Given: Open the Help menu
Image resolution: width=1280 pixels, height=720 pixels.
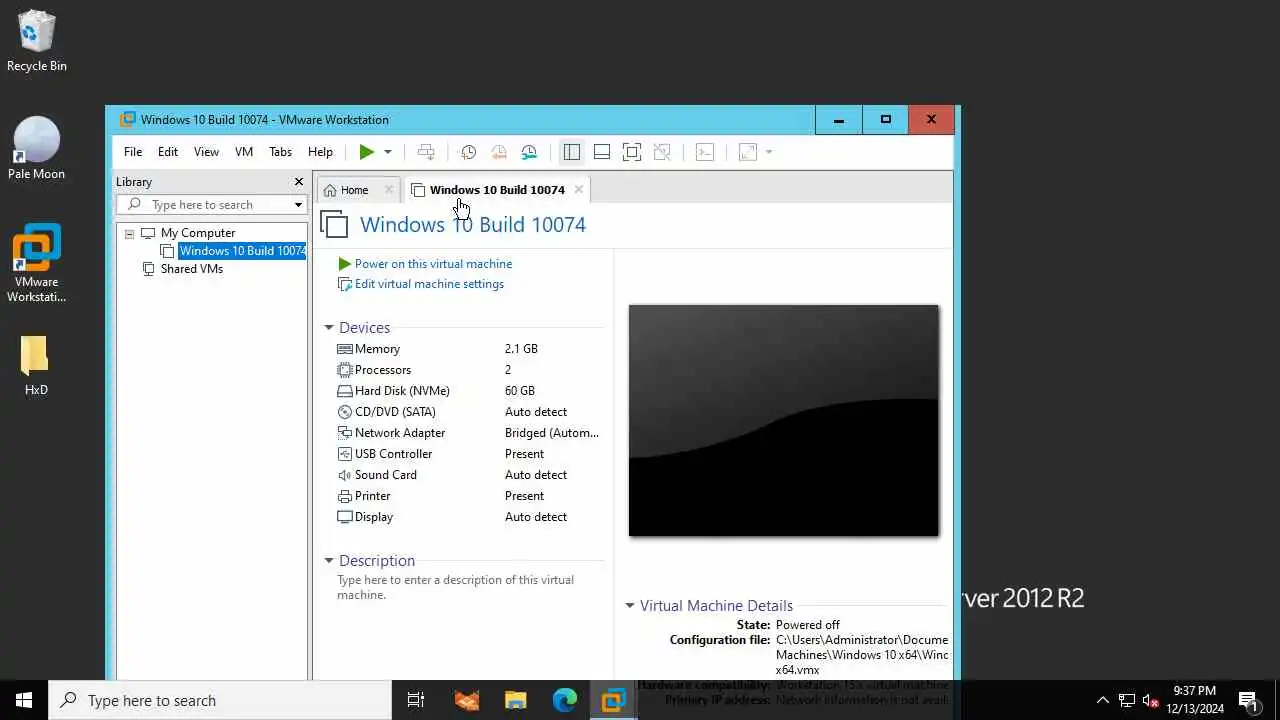Looking at the screenshot, I should [320, 152].
